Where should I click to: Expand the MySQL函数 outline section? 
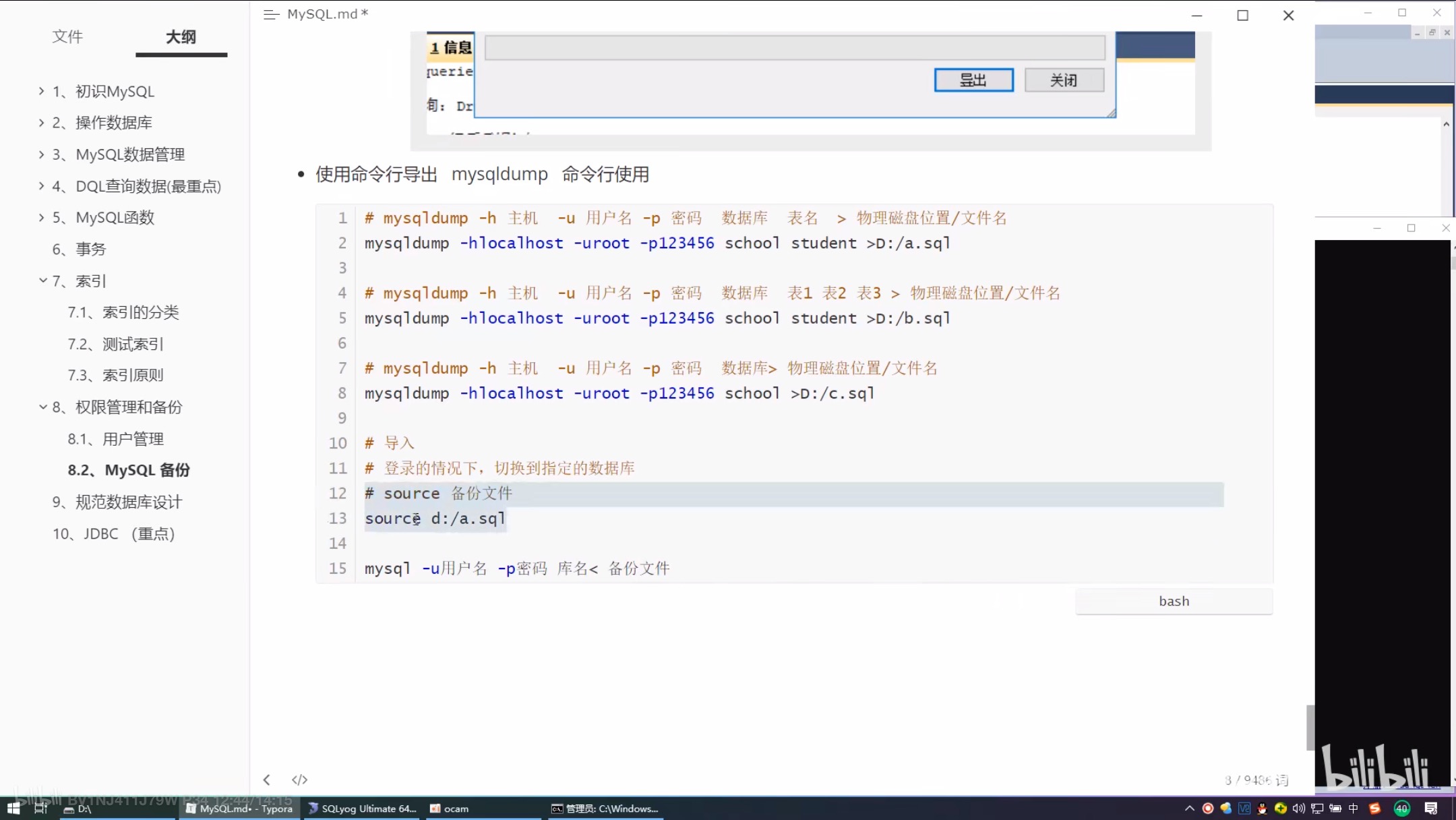point(42,217)
